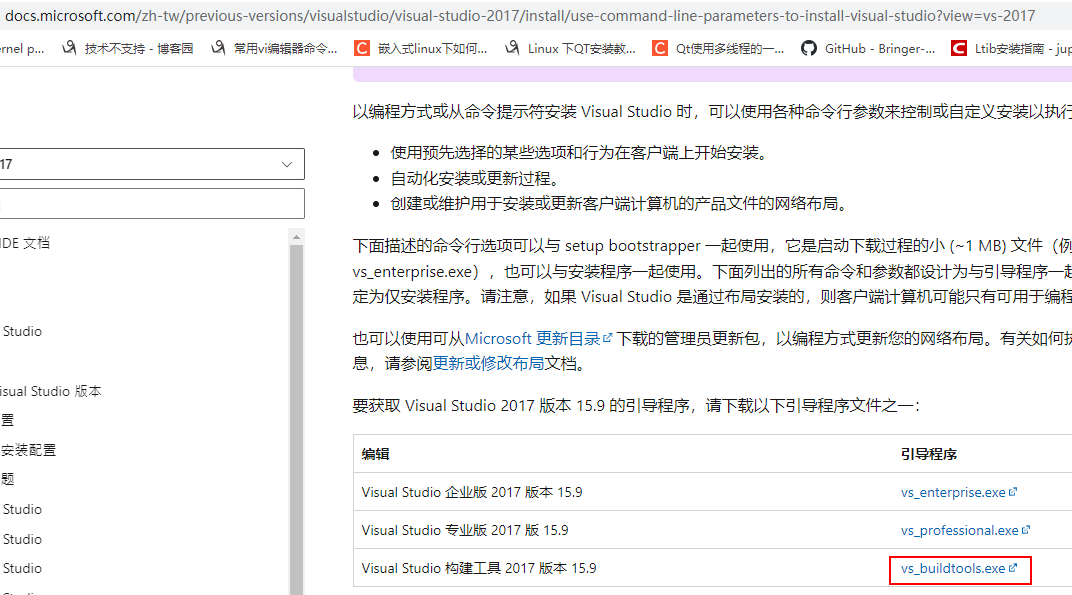Click the sidebar scrollbar thumb
Viewport: 1072px width, 595px height.
pos(296,419)
